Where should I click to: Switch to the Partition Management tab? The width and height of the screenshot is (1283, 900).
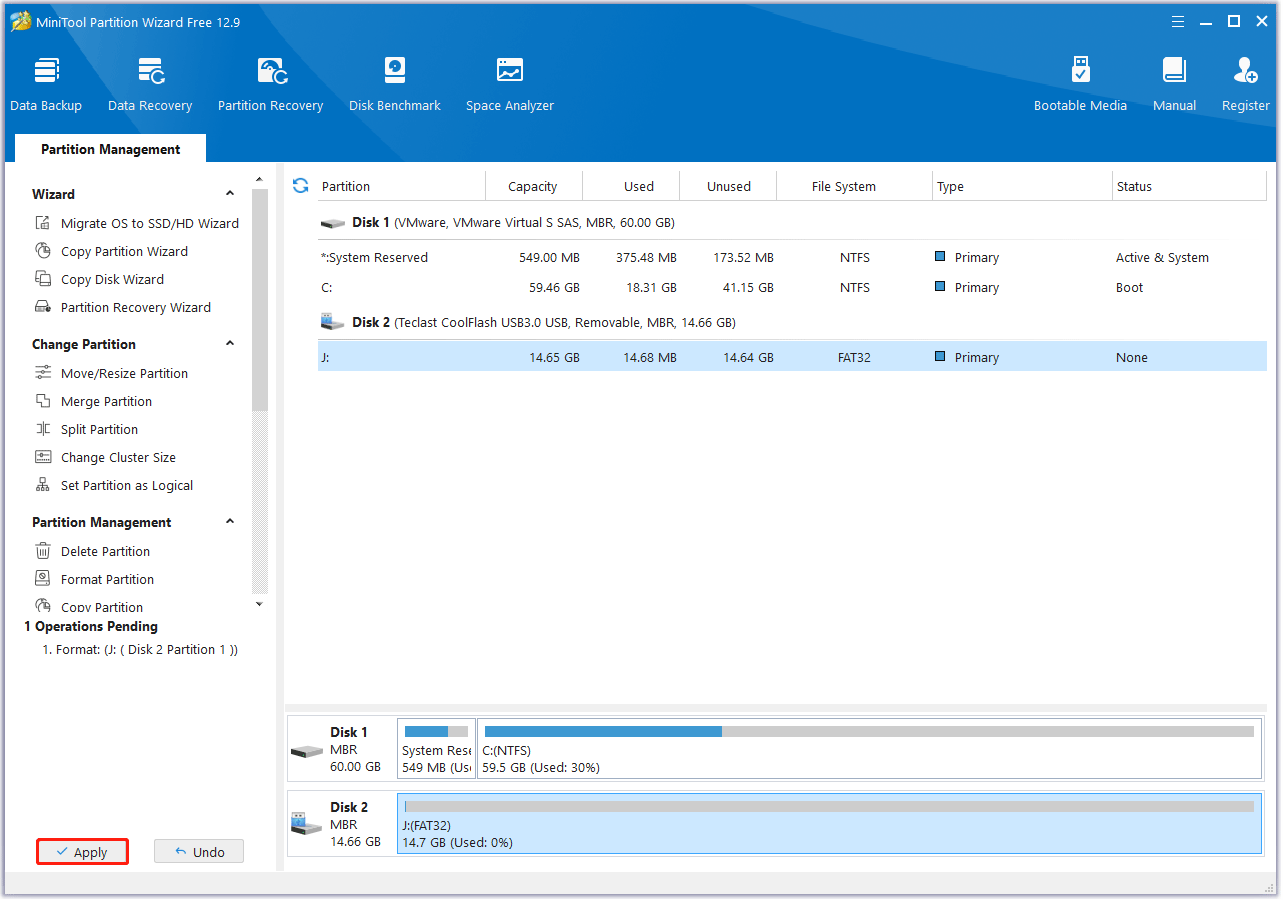pos(111,149)
